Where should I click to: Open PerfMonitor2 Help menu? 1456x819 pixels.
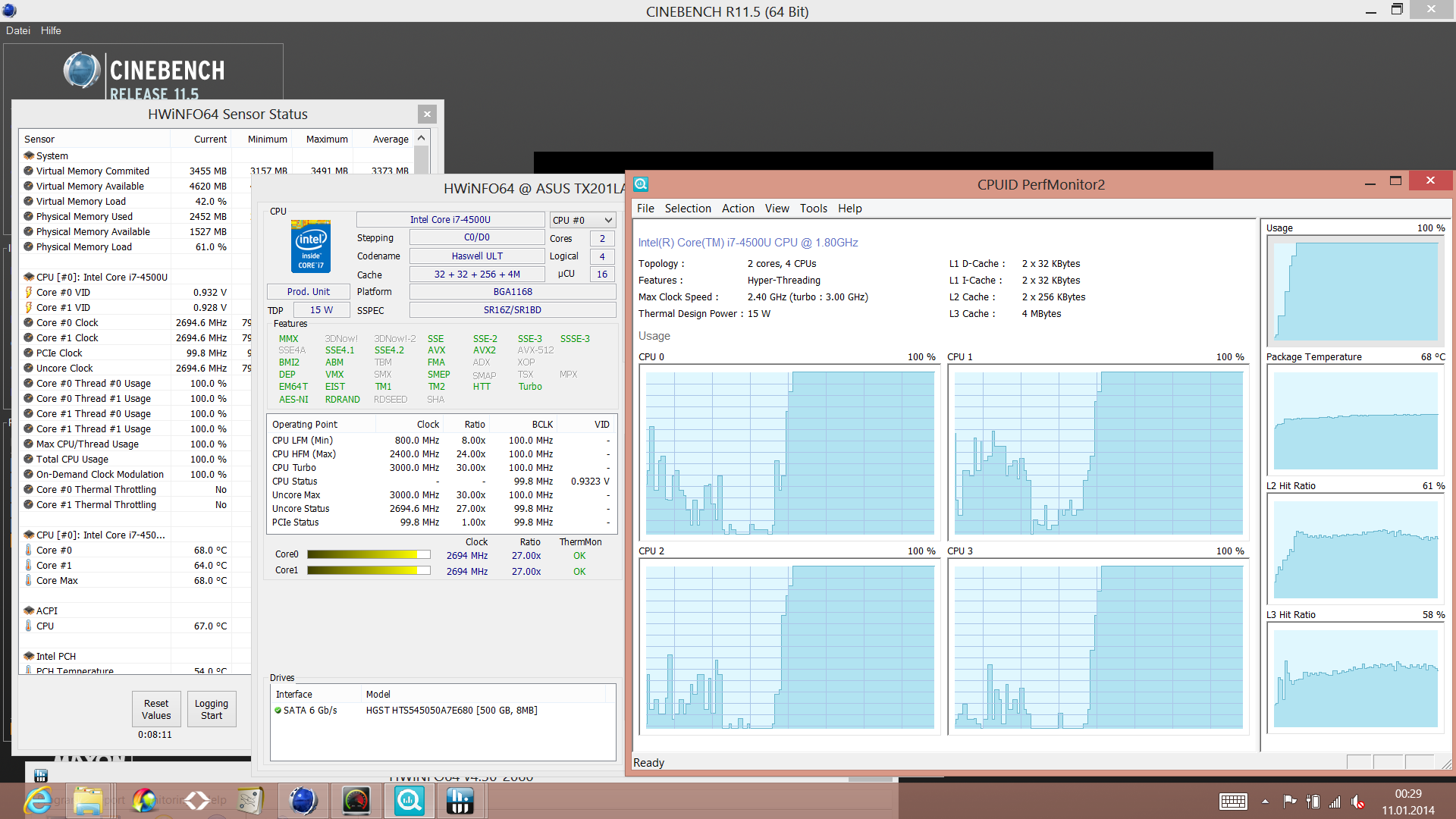[x=849, y=209]
